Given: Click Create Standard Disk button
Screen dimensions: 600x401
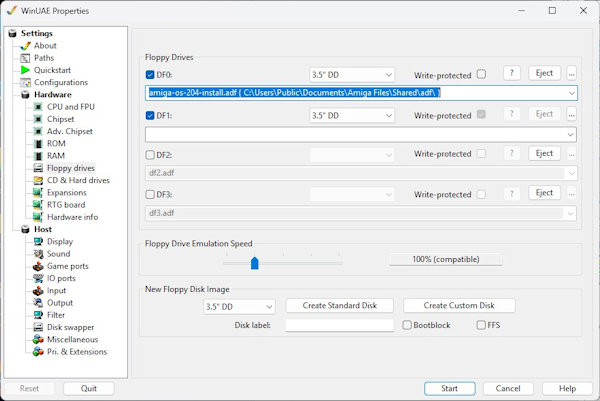Looking at the screenshot, I should coord(341,306).
